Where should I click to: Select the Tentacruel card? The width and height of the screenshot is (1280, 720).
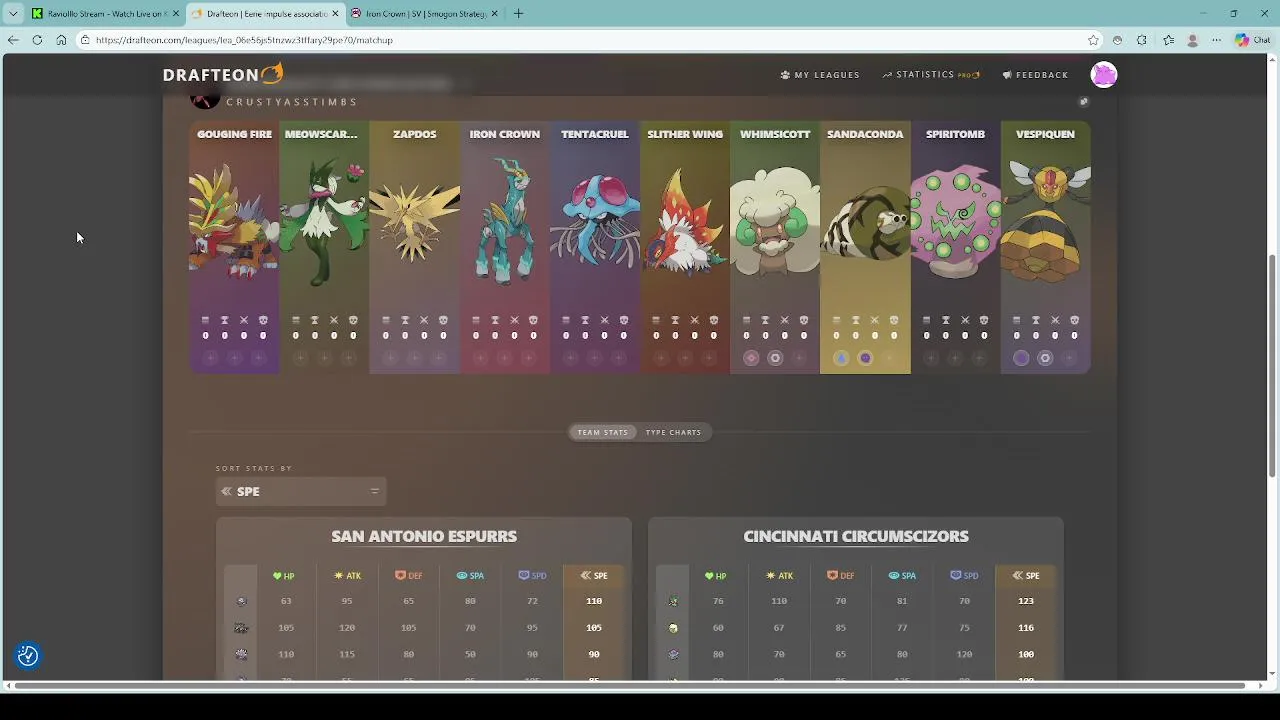coord(595,248)
